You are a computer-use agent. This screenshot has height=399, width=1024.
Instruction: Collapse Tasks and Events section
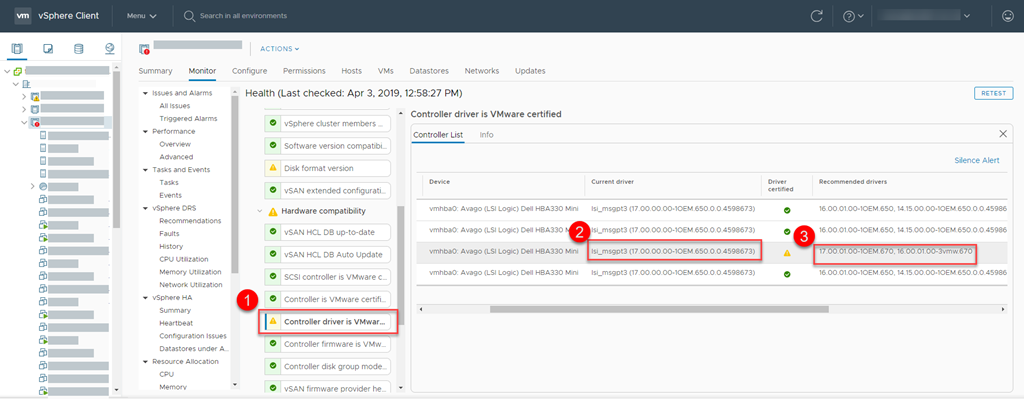tap(146, 170)
